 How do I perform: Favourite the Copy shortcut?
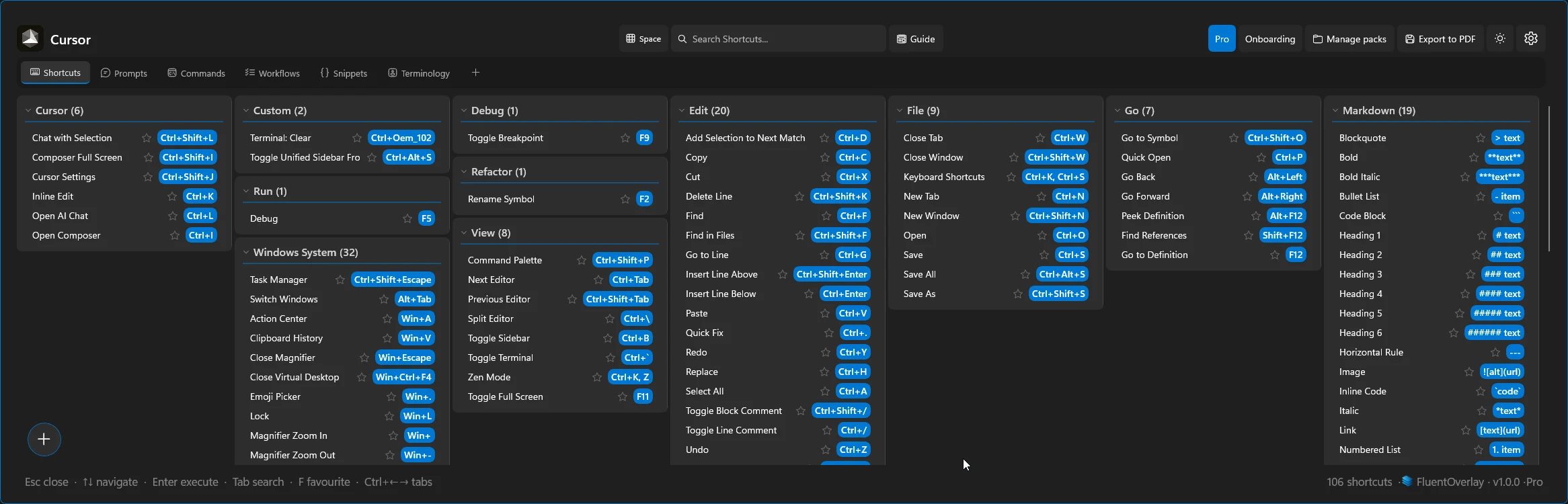(x=825, y=157)
